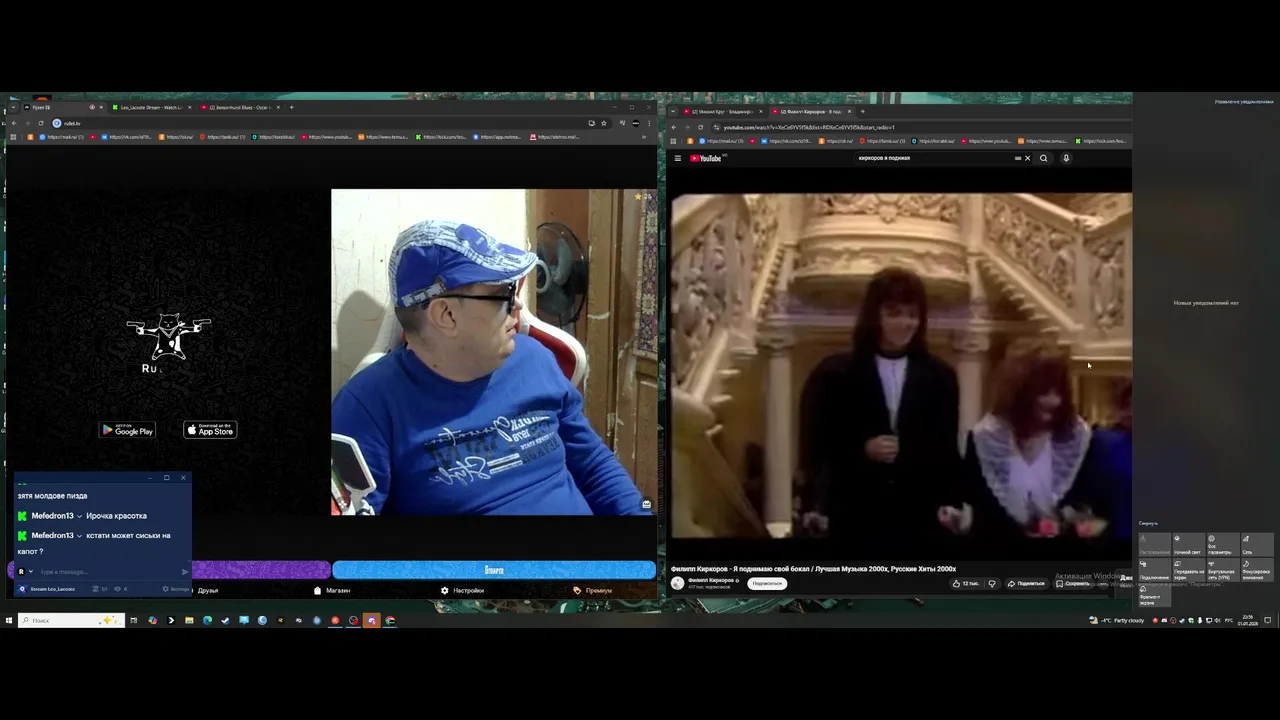1280x720 pixels.
Task: Open the Филипп Киркоров channel avatar
Action: (677, 583)
